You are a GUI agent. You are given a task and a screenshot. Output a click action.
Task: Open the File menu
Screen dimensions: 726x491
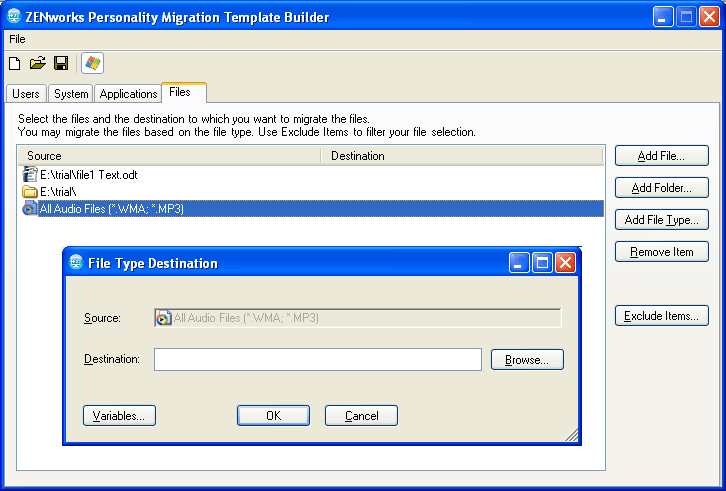[x=17, y=39]
